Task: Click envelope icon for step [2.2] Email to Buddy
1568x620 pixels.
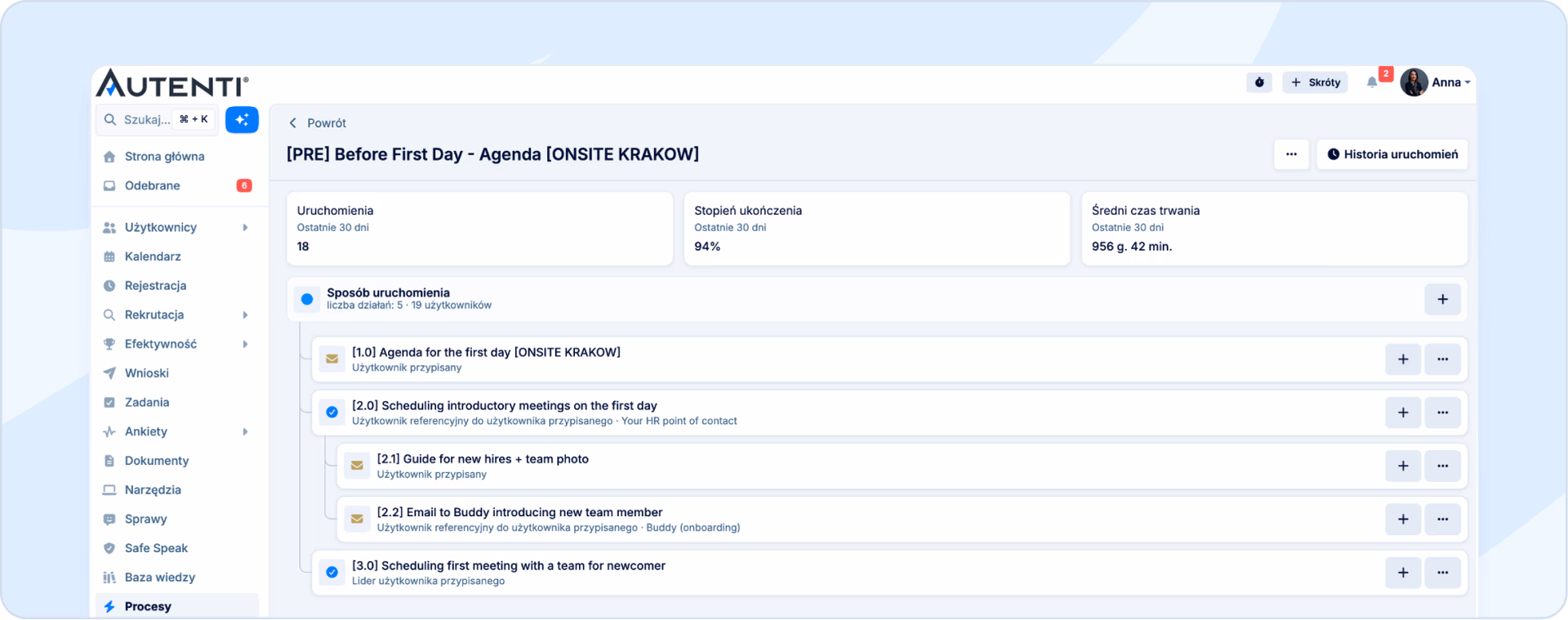Action: (357, 519)
